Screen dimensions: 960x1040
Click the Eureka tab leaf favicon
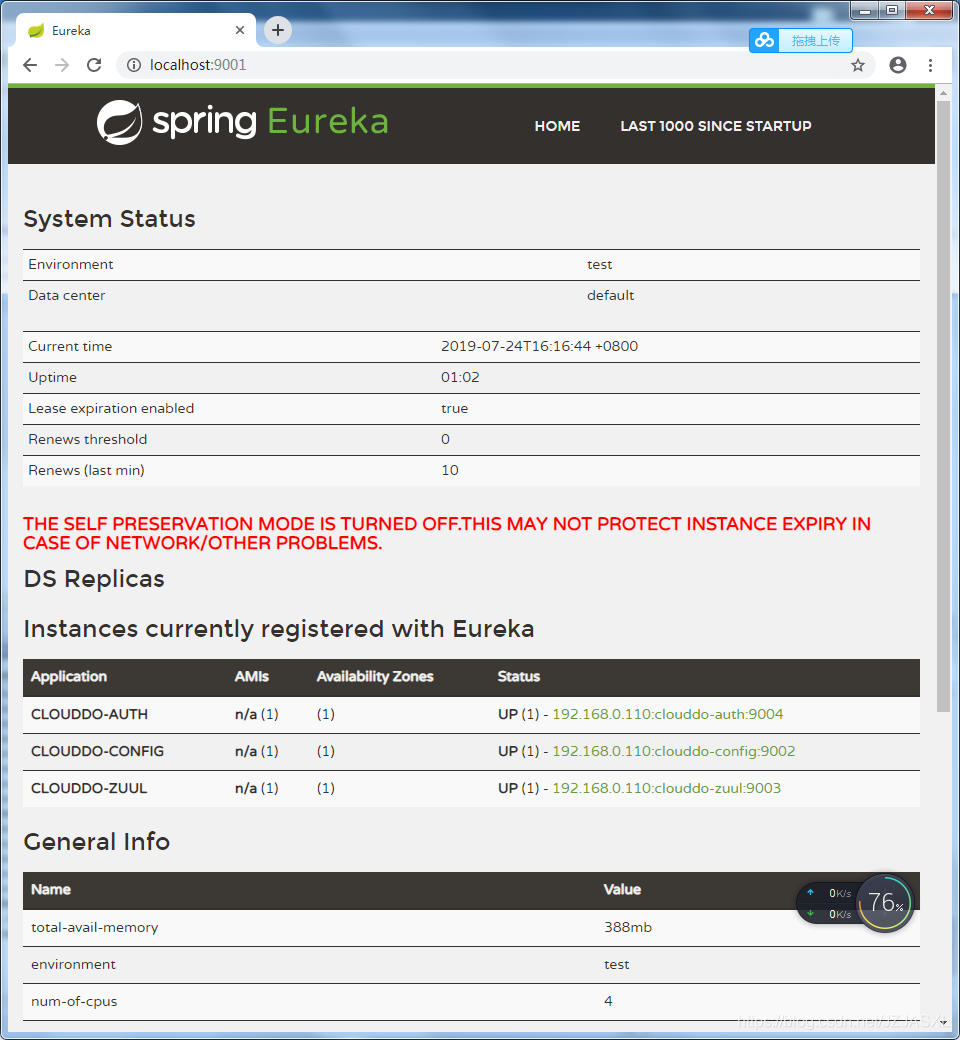click(36, 31)
